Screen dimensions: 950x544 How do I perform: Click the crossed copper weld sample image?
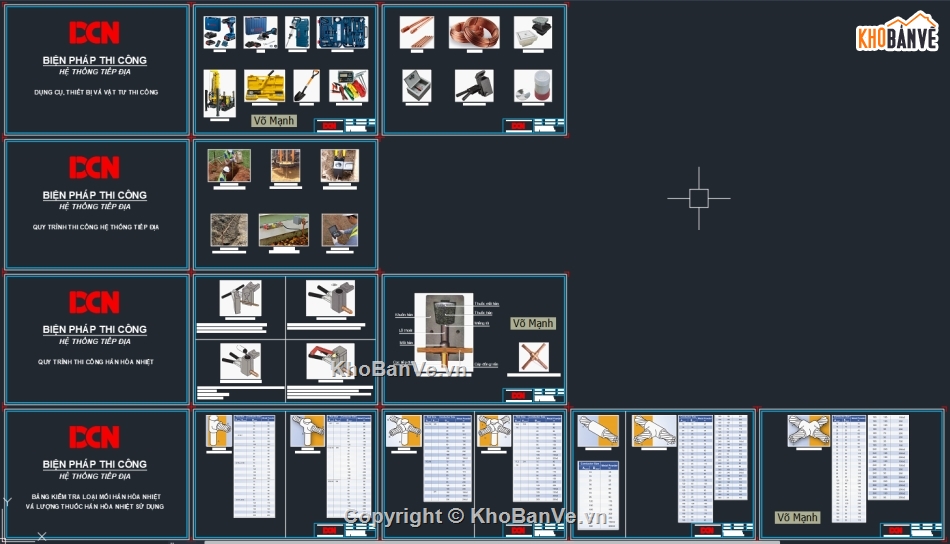point(534,356)
